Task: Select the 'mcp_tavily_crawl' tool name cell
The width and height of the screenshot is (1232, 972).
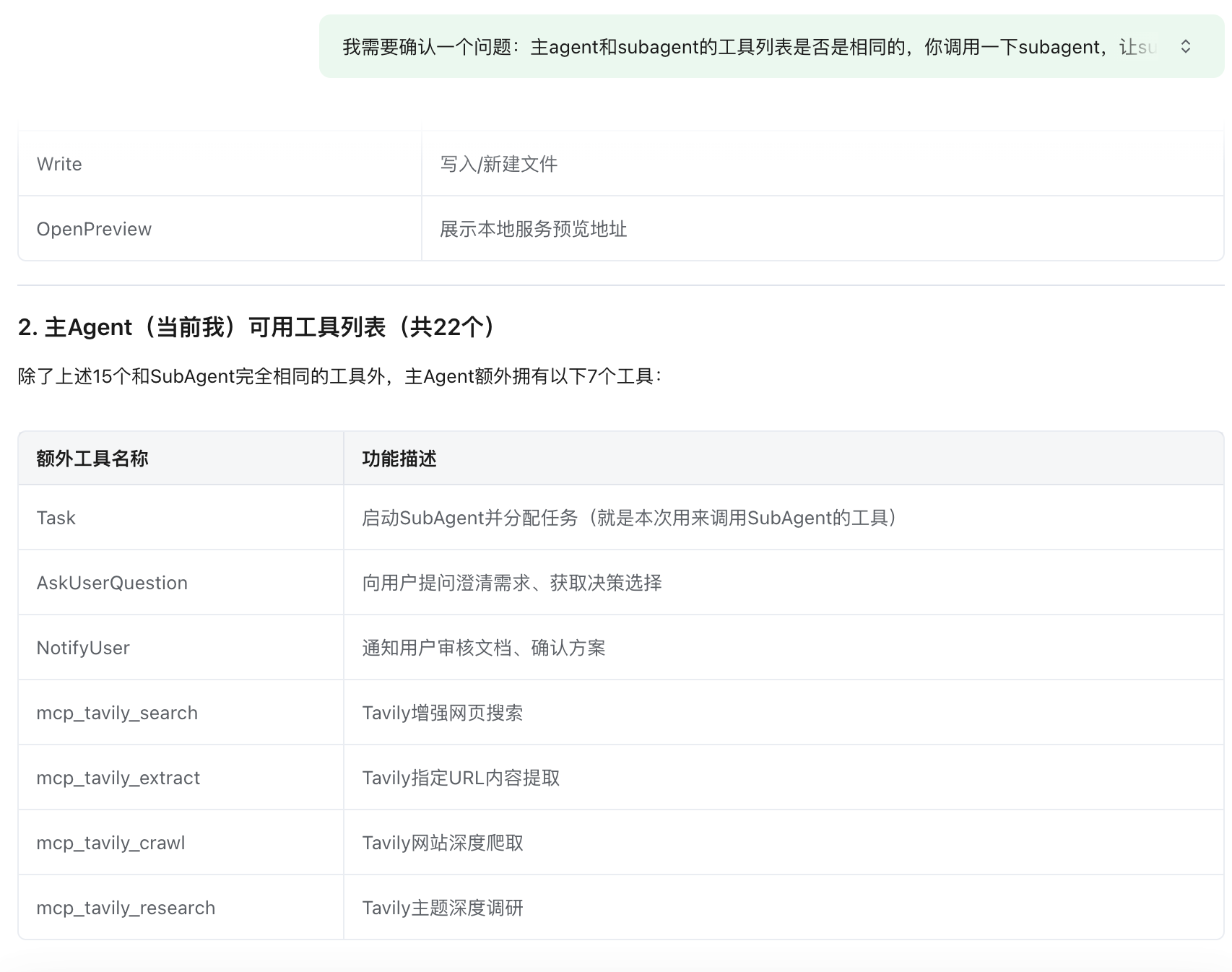Action: [x=181, y=843]
